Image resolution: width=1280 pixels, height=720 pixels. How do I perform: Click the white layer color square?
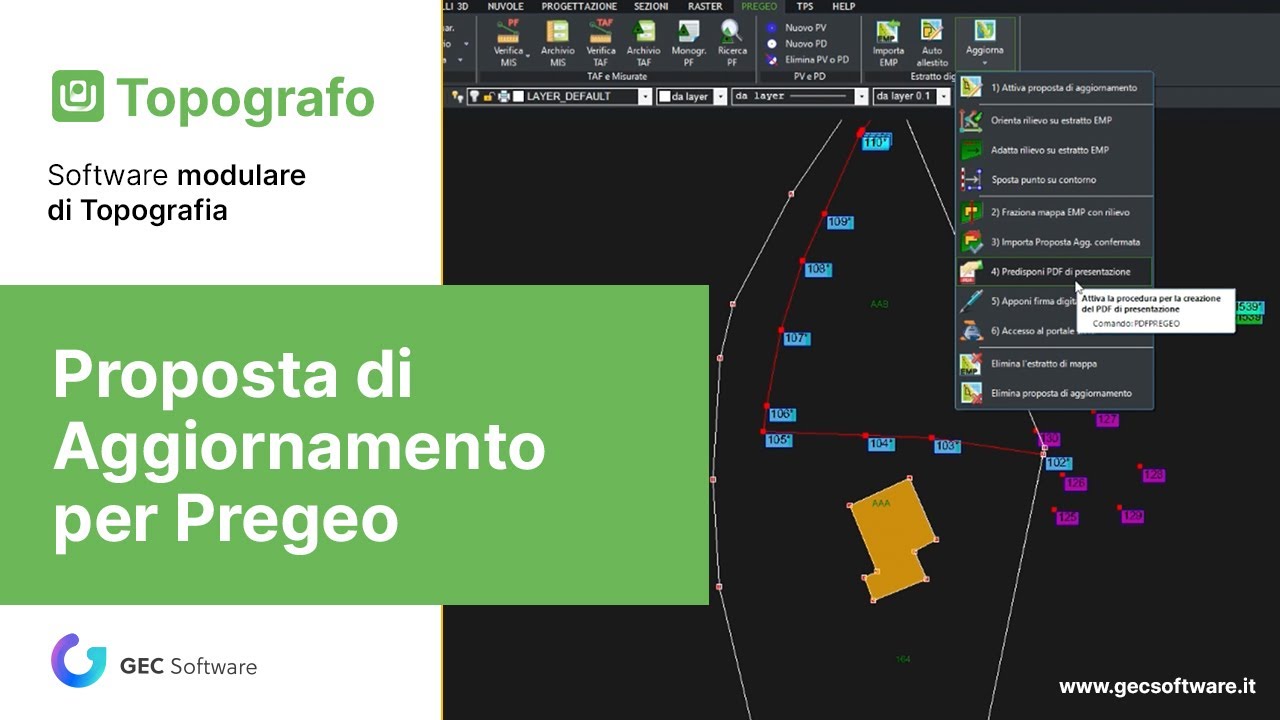click(518, 97)
